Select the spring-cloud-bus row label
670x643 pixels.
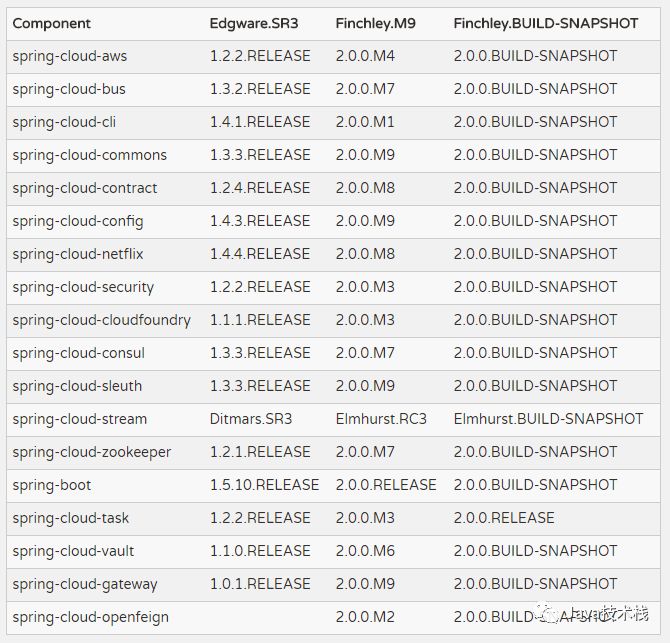coord(69,89)
